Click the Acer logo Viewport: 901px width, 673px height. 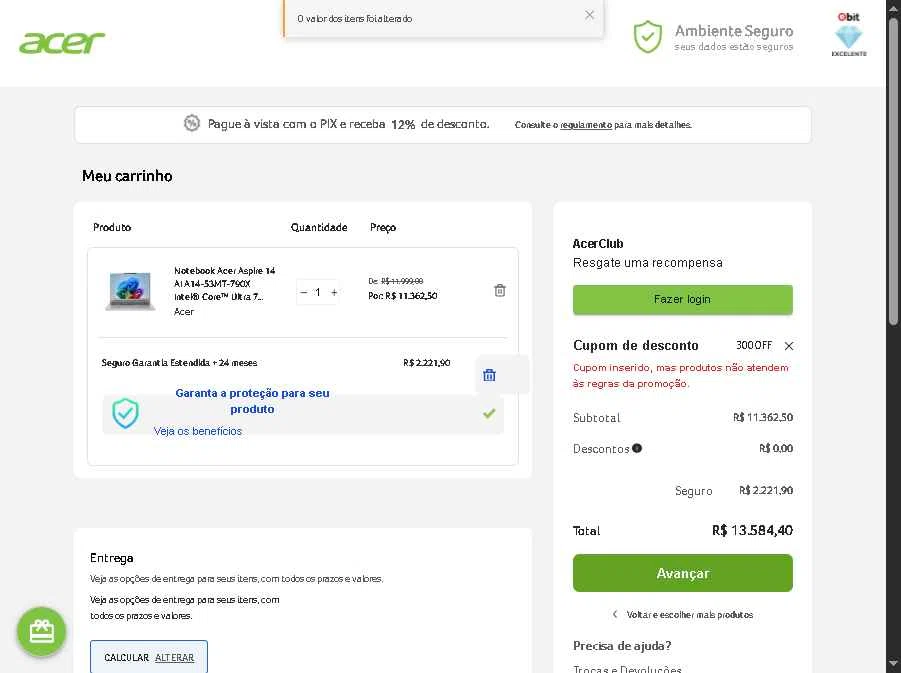(62, 43)
